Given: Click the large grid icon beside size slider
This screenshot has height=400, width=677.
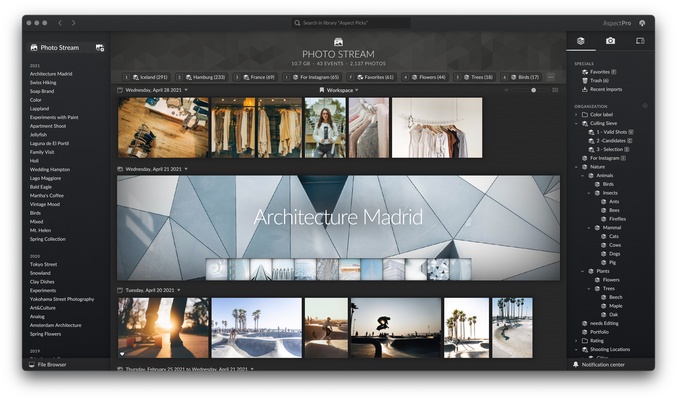Looking at the screenshot, I should coord(555,90).
